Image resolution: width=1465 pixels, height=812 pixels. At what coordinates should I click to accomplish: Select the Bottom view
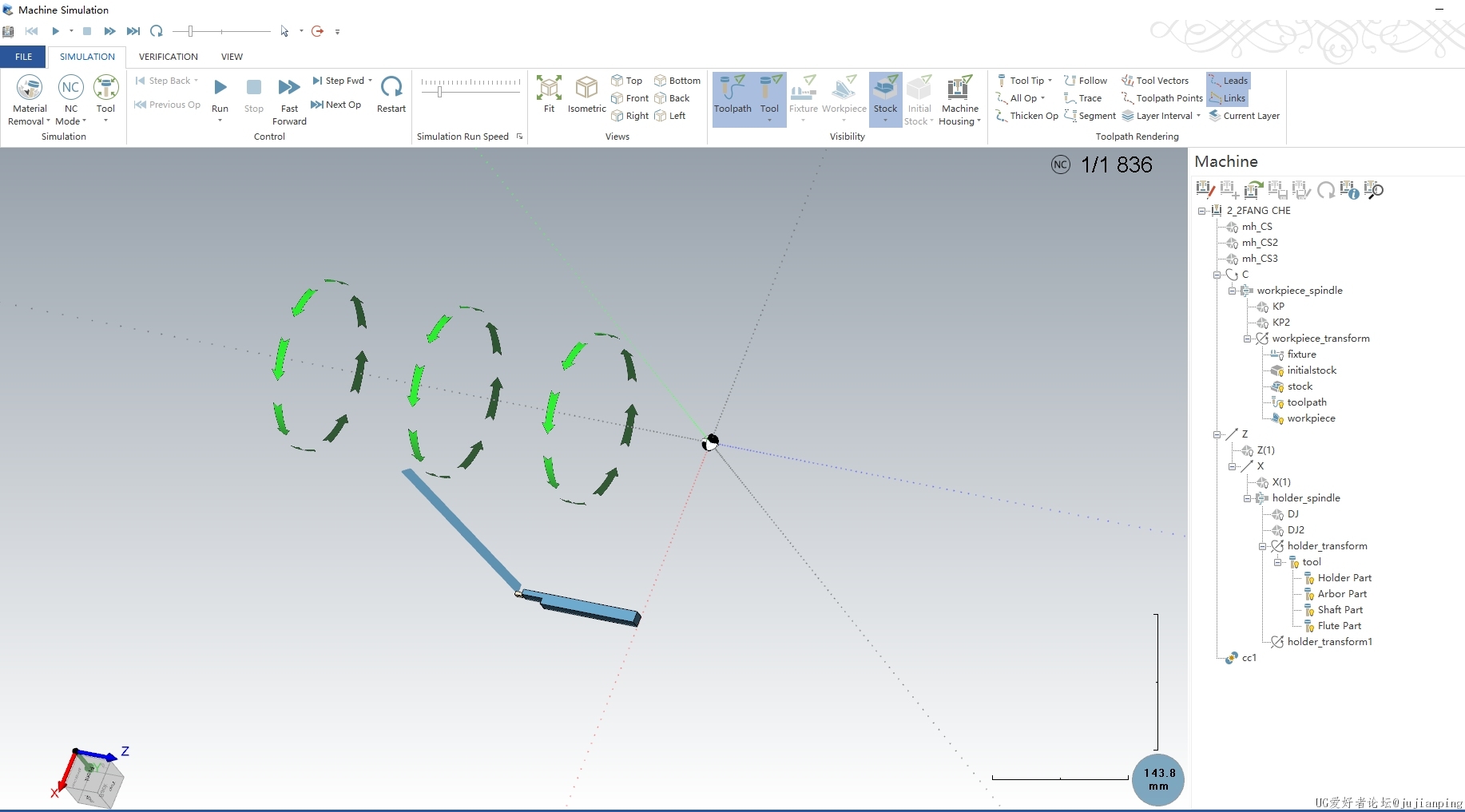click(677, 81)
